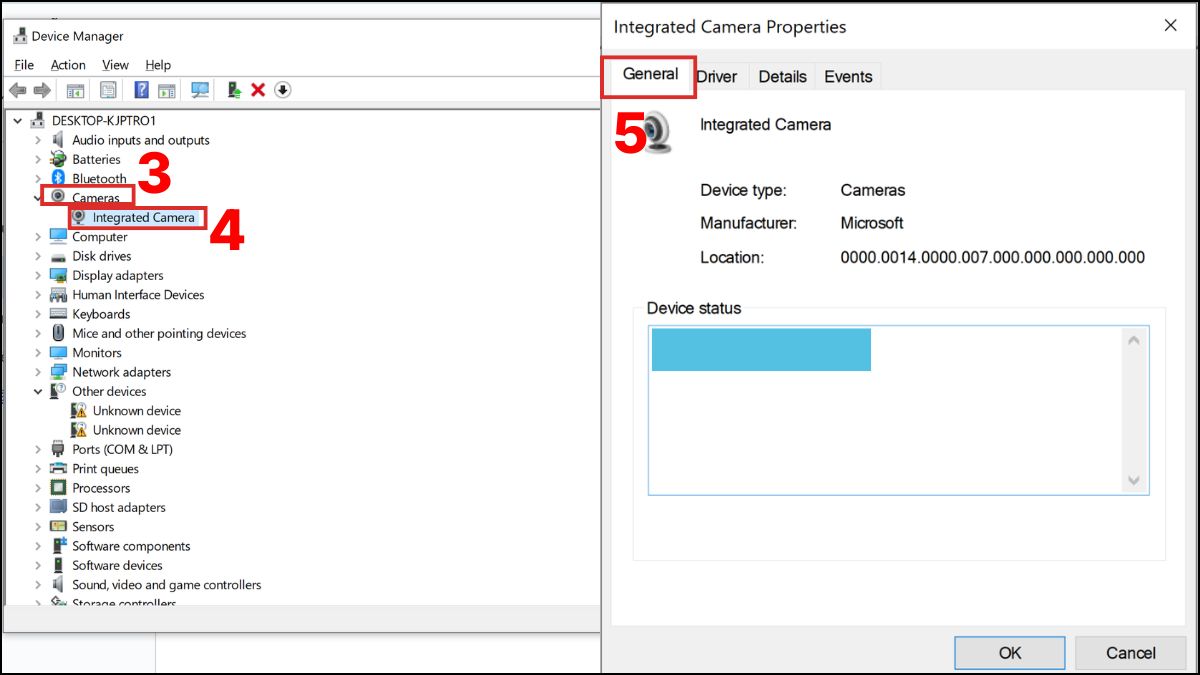The width and height of the screenshot is (1200, 675).
Task: Click the Device status scrollbar down arrow
Action: [1134, 480]
